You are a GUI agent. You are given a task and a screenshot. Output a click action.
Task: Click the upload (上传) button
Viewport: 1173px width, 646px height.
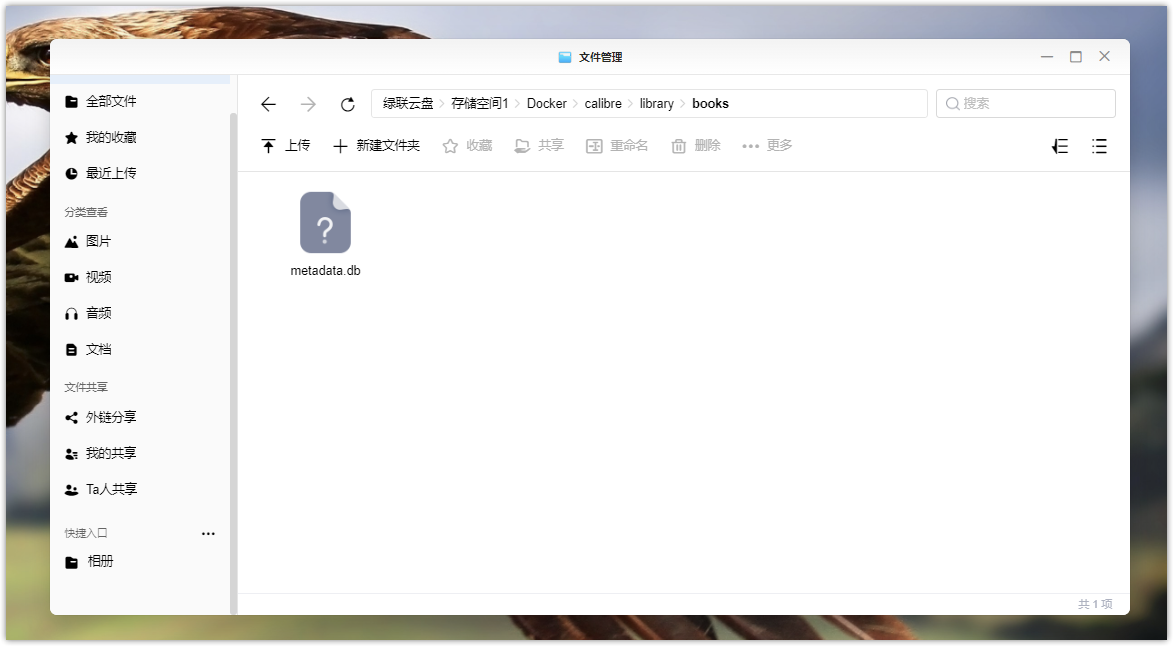coord(285,146)
